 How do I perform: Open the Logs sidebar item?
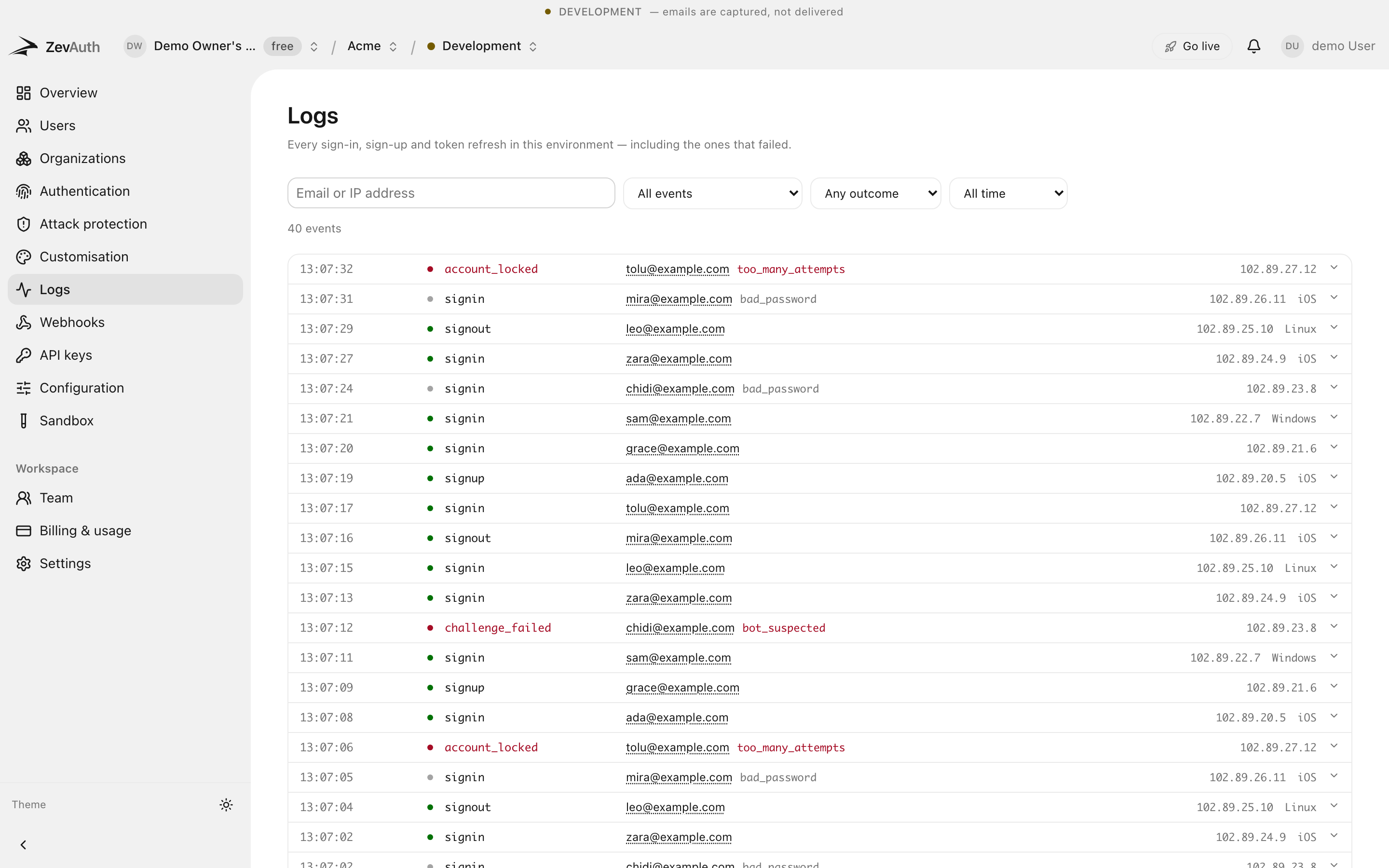coord(125,289)
